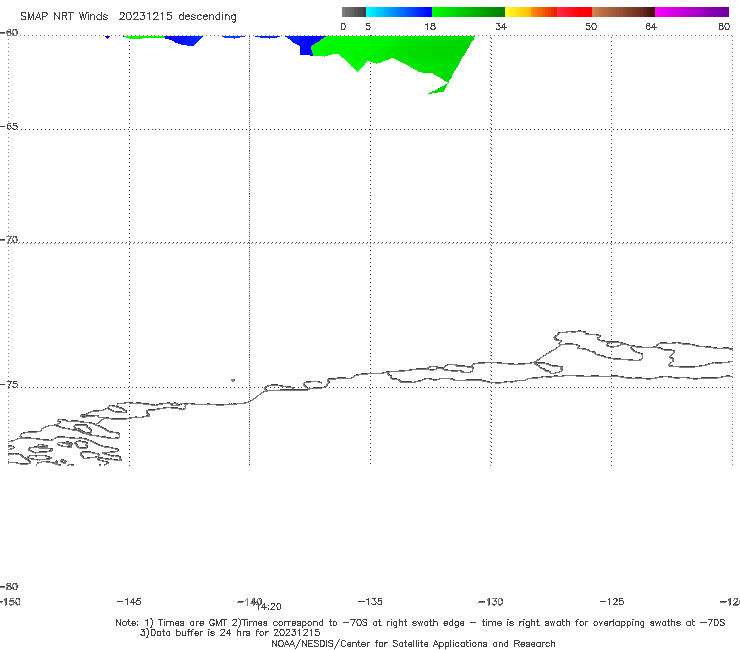Click the note line "3)Data buffer is 24 hrs"
The image size is (740, 650).
pos(230,633)
